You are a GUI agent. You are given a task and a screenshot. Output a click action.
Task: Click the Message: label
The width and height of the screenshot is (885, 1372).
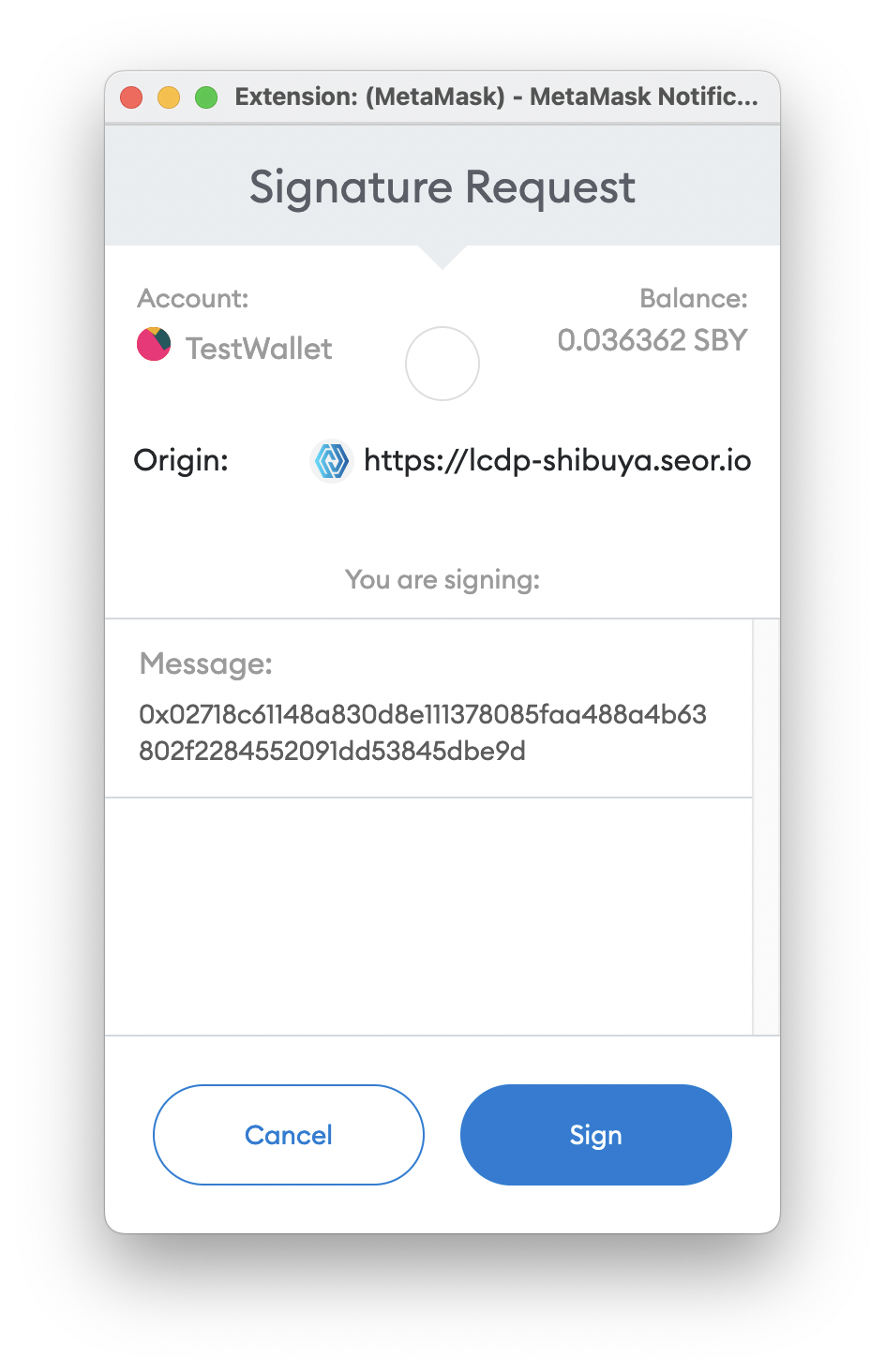point(206,664)
